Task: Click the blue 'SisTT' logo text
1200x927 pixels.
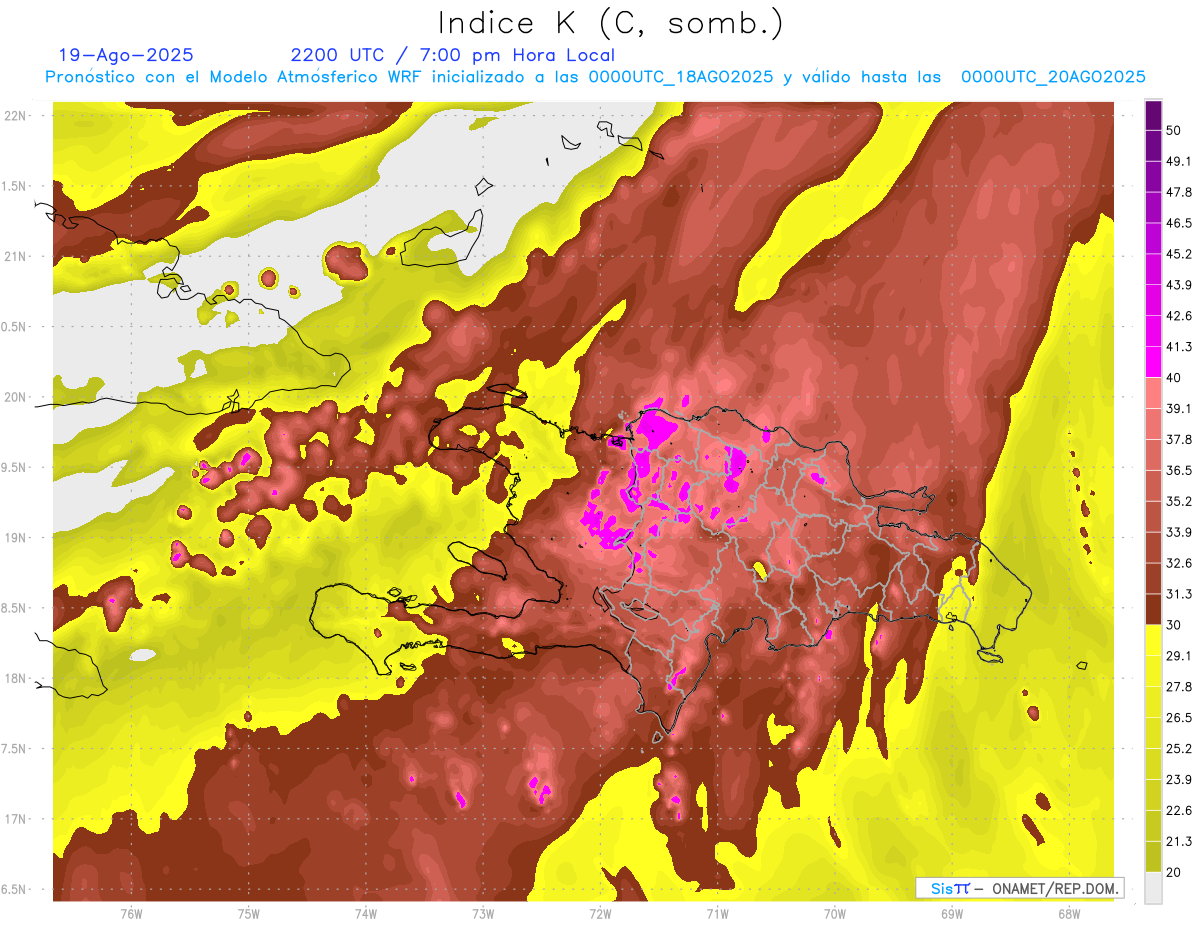Action: click(x=950, y=888)
